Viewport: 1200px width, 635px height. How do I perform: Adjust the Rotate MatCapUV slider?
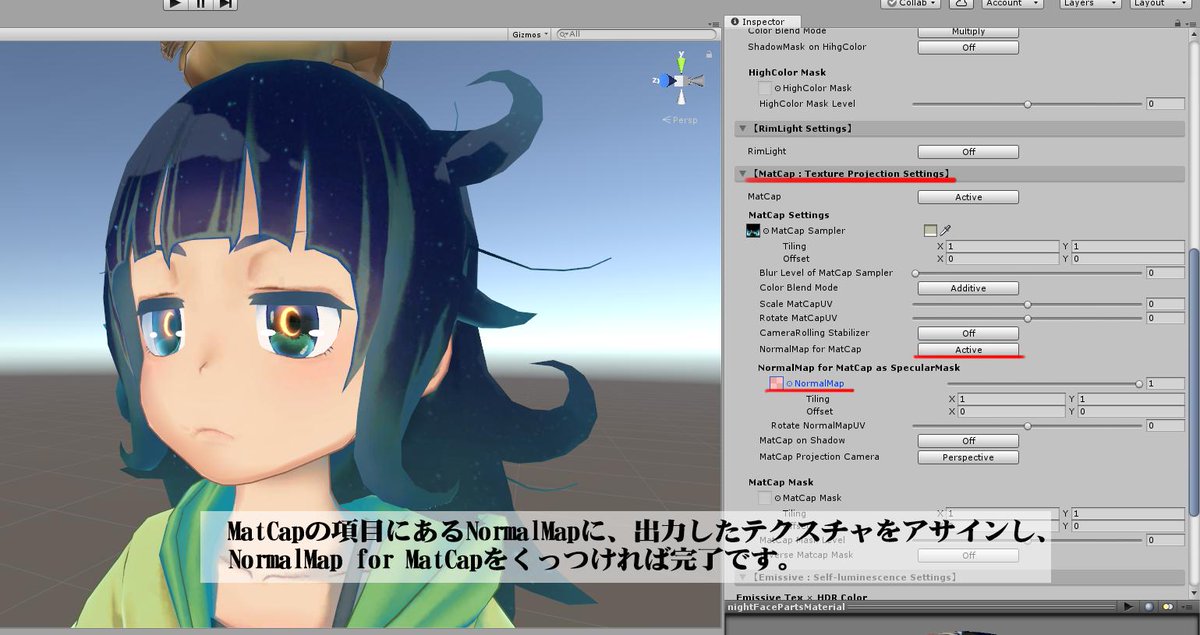tap(1027, 318)
